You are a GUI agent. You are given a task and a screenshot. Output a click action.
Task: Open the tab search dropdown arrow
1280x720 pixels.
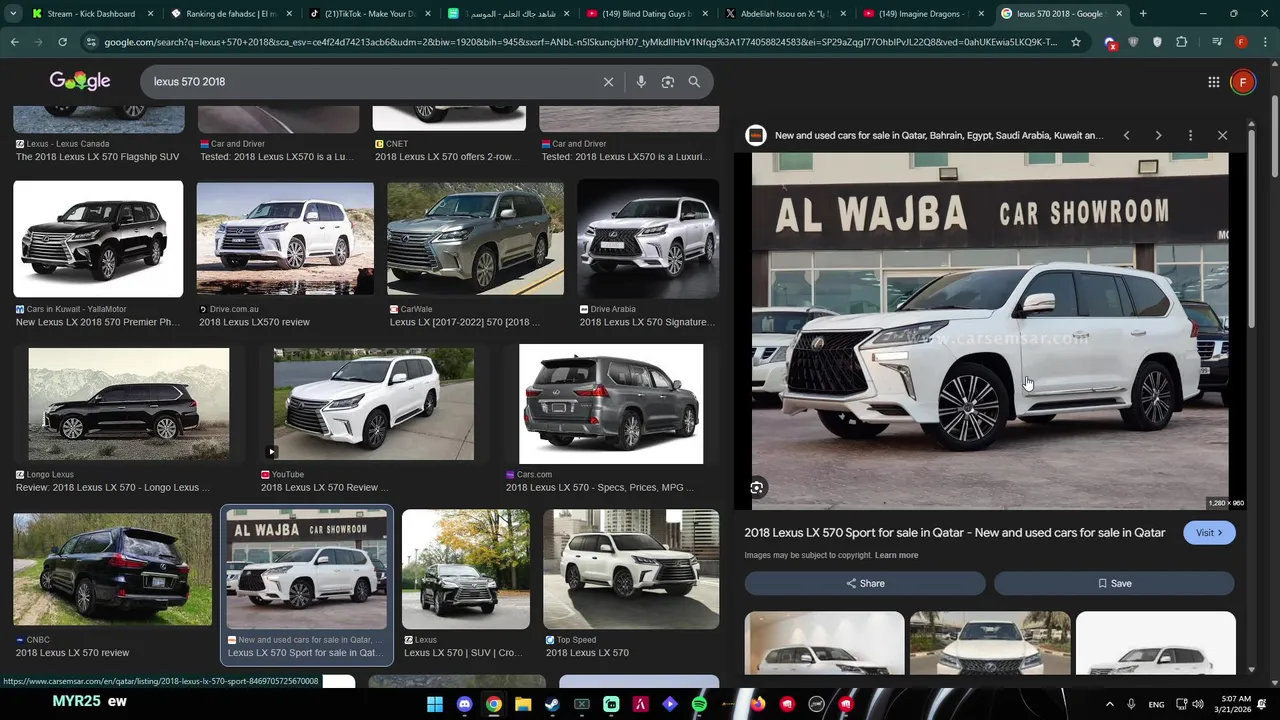[x=13, y=14]
